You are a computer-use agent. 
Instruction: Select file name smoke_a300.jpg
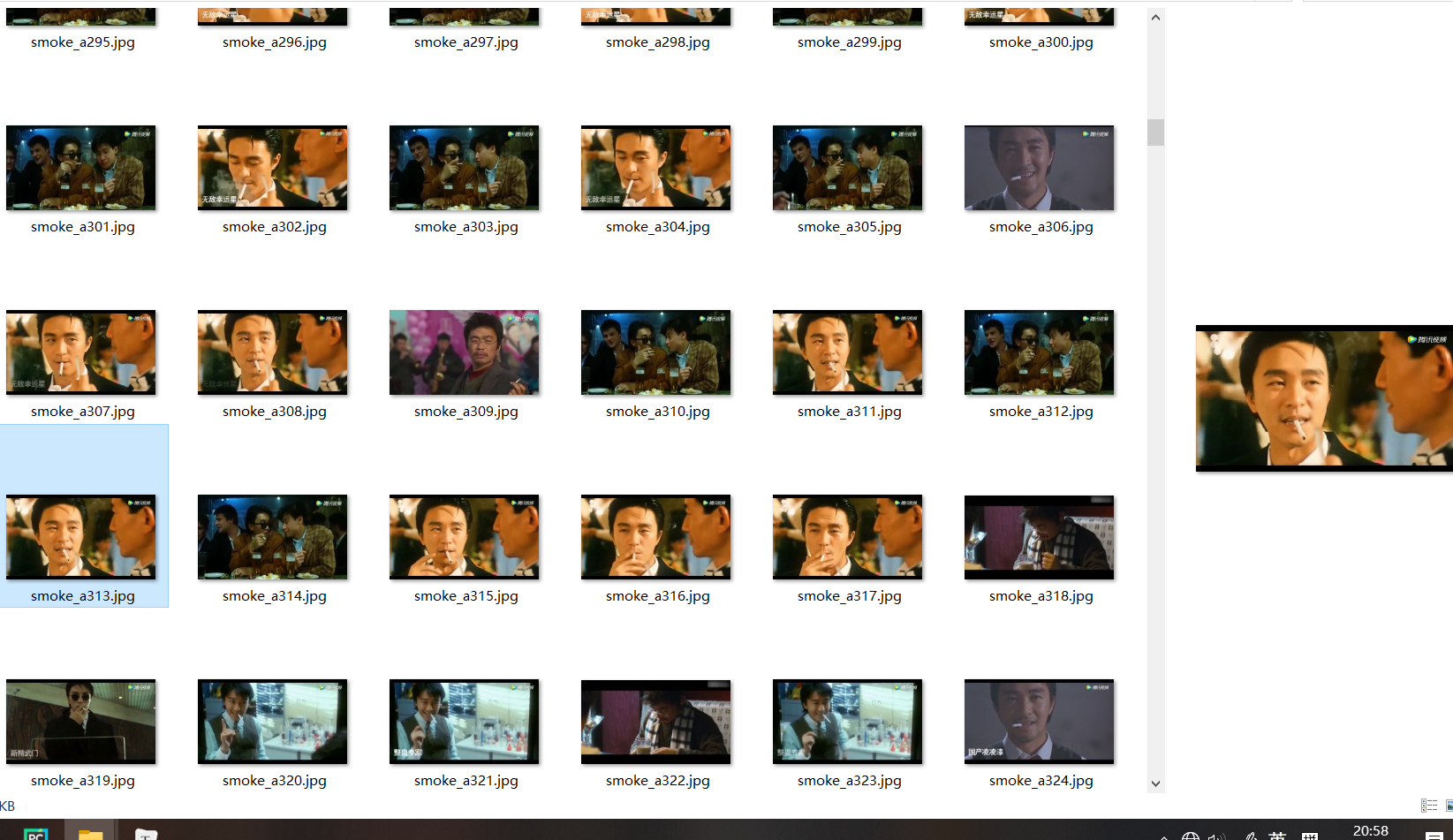pyautogui.click(x=1041, y=42)
